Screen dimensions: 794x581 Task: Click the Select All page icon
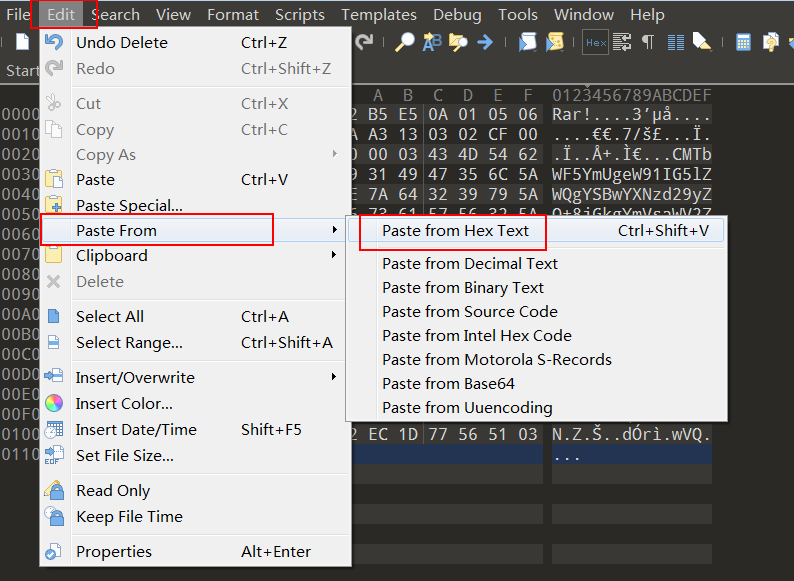(54, 316)
